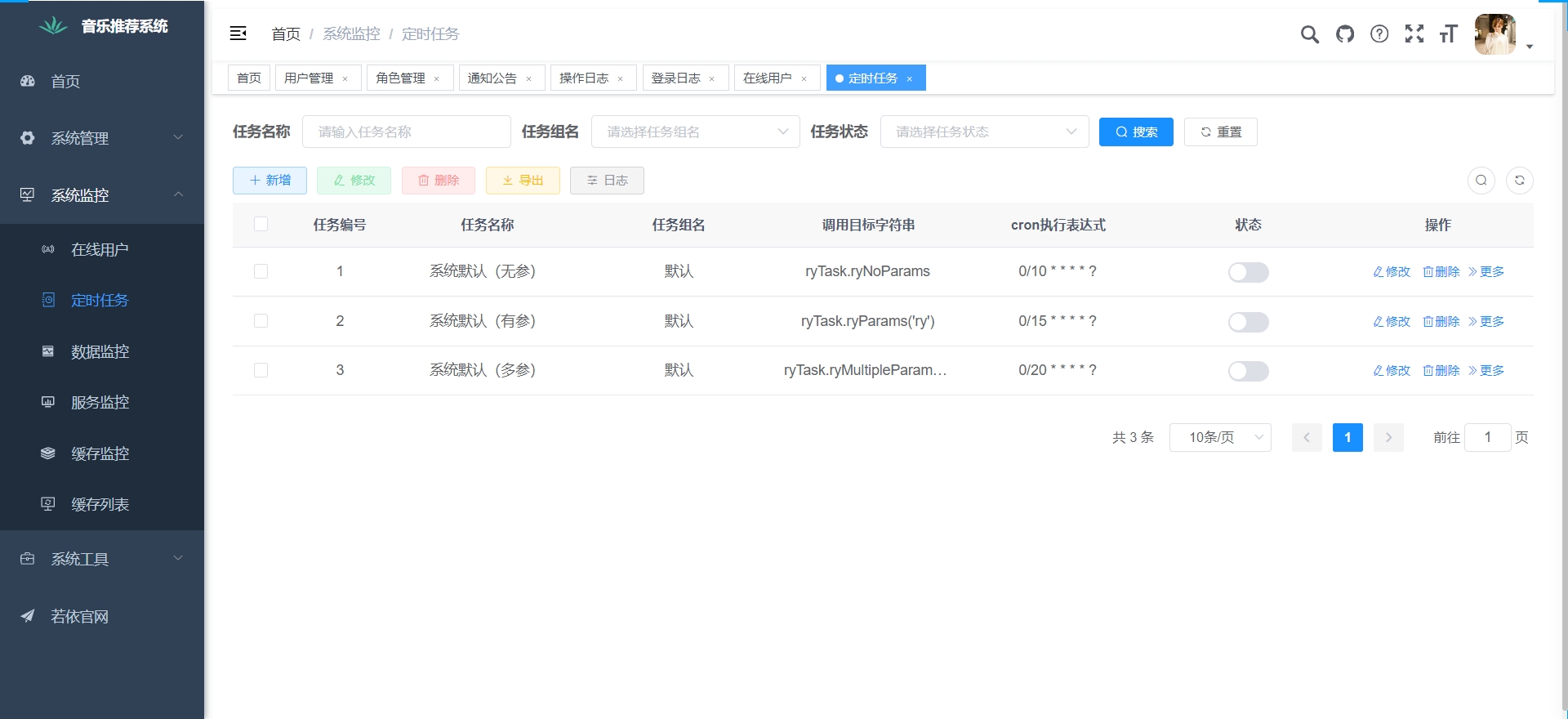Image resolution: width=1568 pixels, height=719 pixels.
Task: Expand the 10条/页 page size selector
Action: tap(1220, 438)
